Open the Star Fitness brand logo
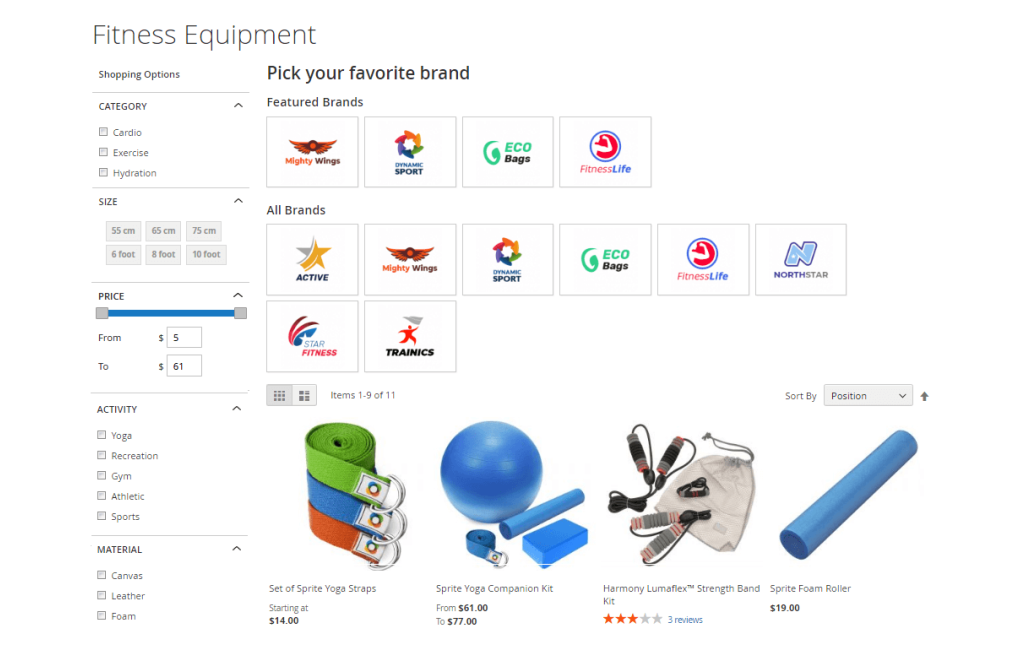This screenshot has width=1024, height=650. (x=312, y=336)
